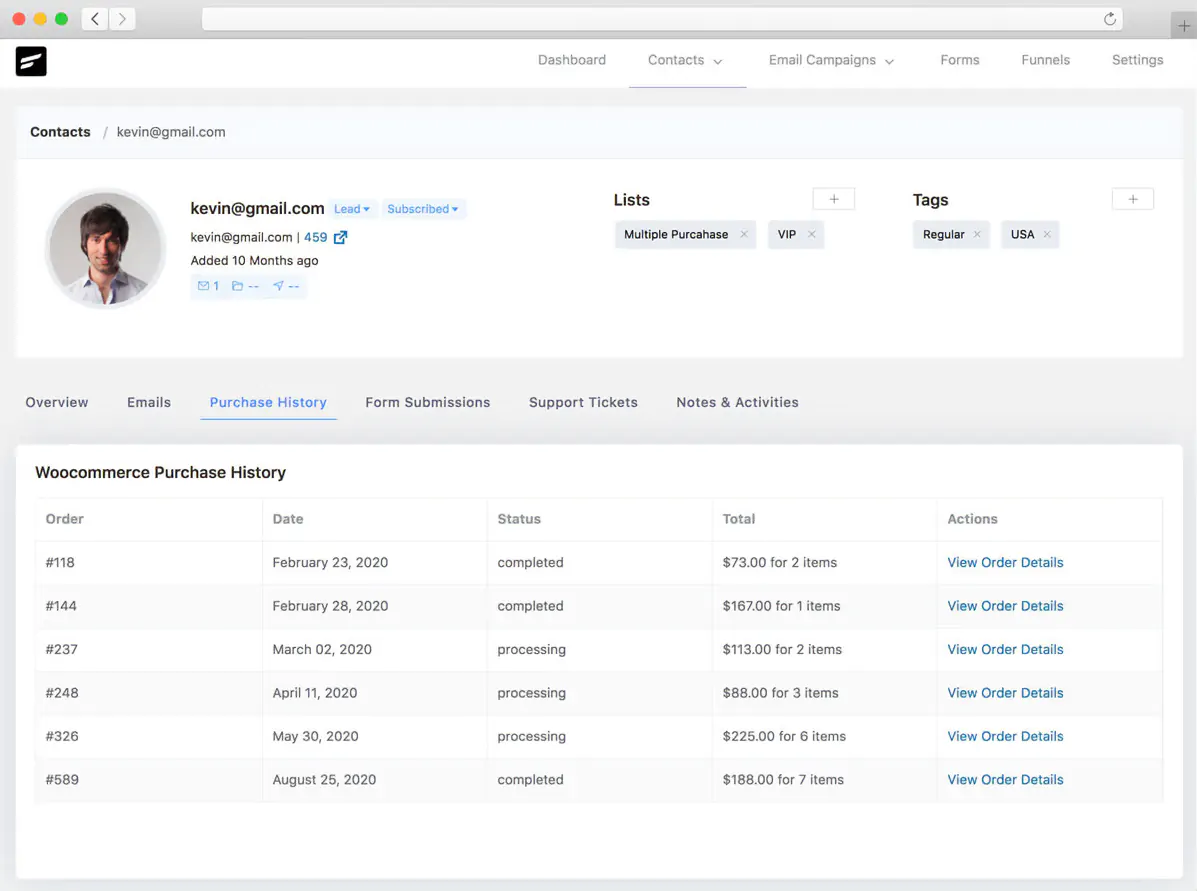Click Kevin's profile photo

click(105, 248)
